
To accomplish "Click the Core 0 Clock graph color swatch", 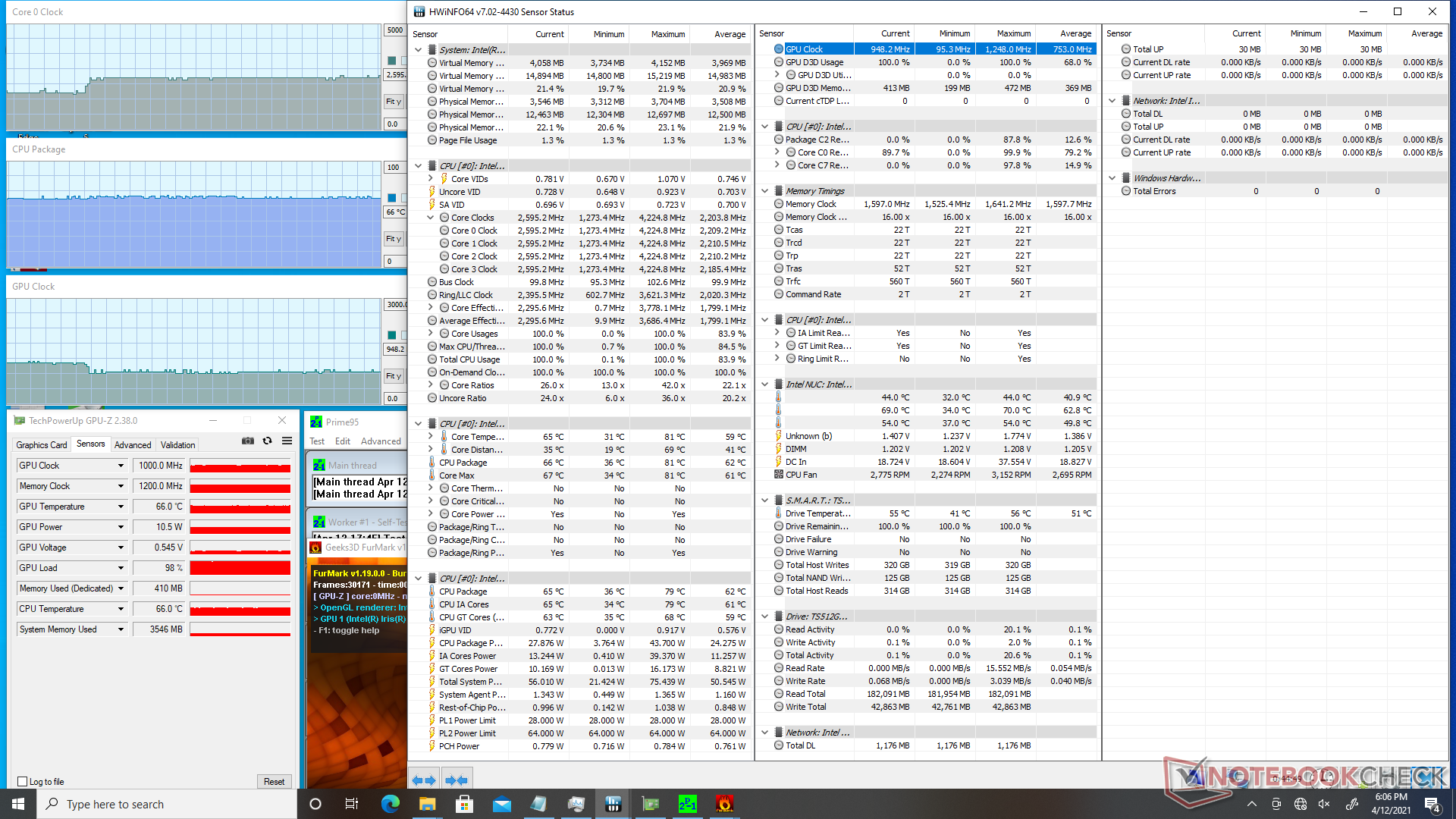I will (392, 61).
